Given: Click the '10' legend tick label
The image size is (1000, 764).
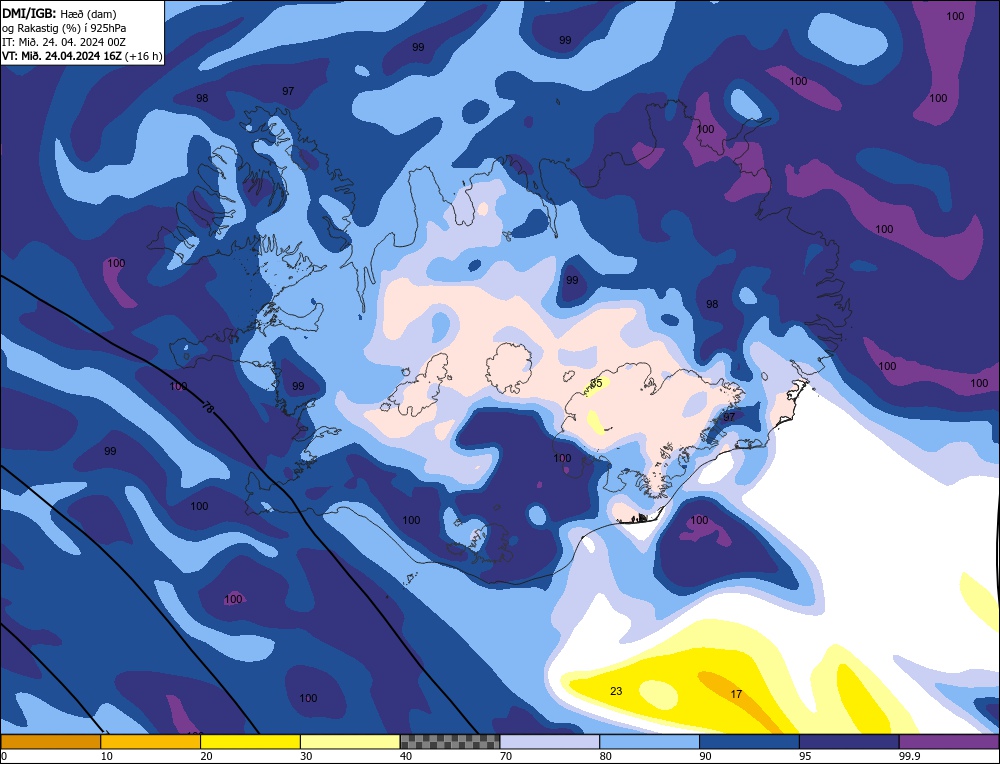Looking at the screenshot, I should coord(107,756).
